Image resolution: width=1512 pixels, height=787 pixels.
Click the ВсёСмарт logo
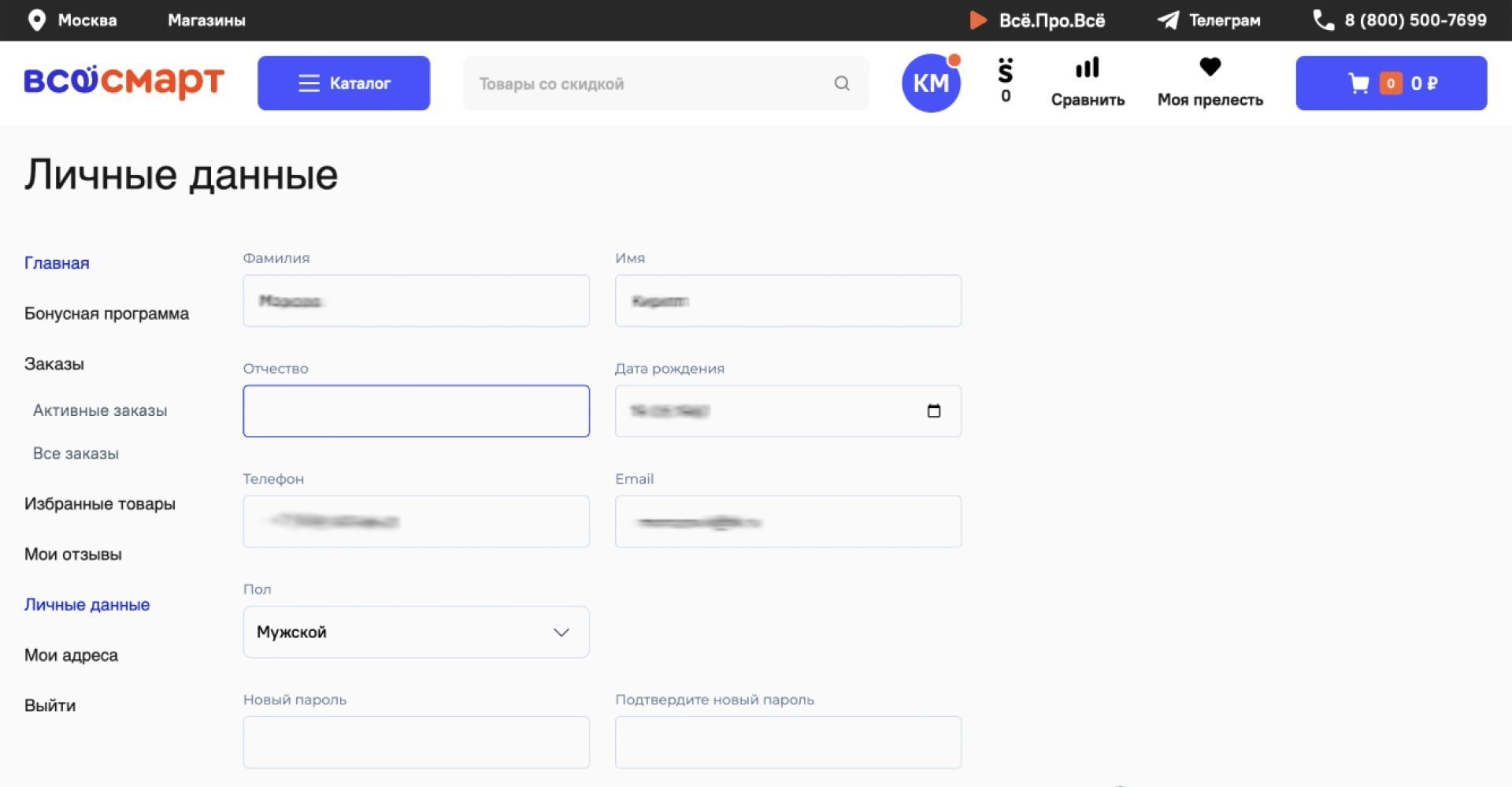click(124, 82)
